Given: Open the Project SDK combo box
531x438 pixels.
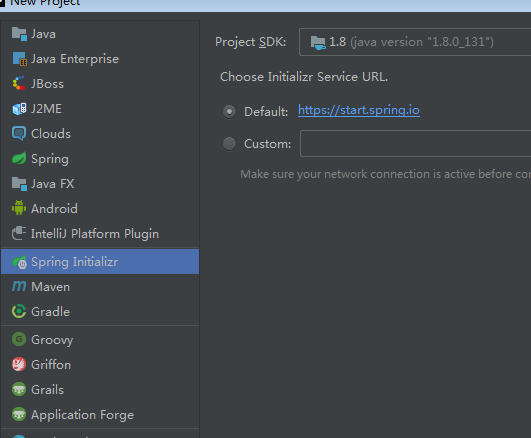Looking at the screenshot, I should 415,42.
